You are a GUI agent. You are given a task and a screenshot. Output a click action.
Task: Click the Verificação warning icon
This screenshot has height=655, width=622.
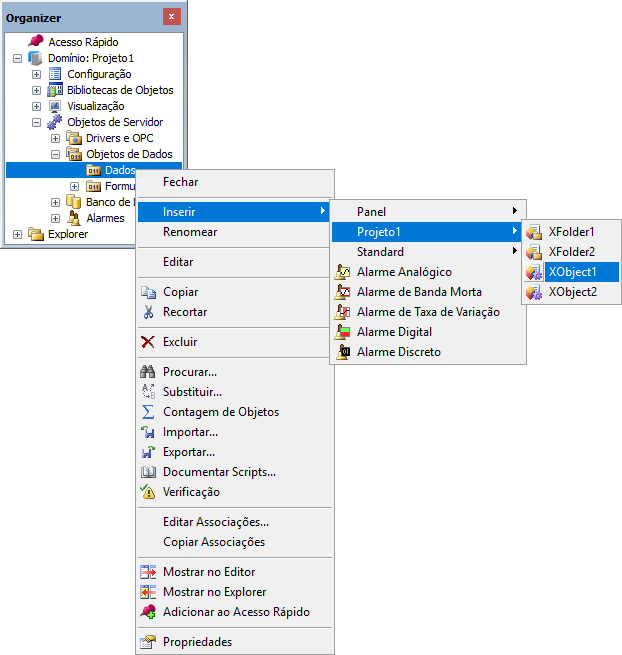(148, 492)
